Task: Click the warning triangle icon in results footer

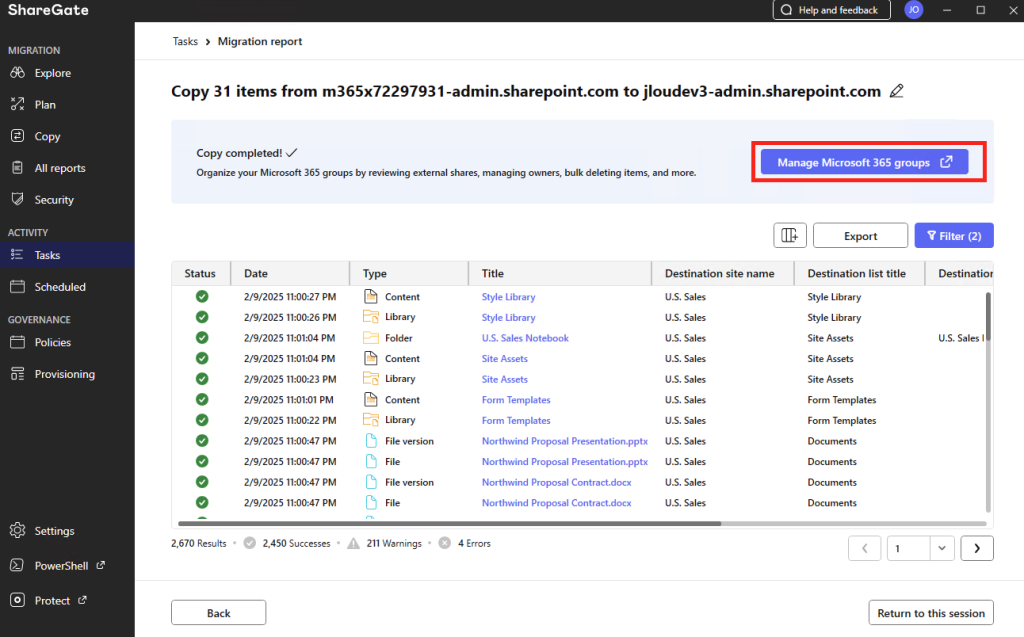Action: click(353, 543)
